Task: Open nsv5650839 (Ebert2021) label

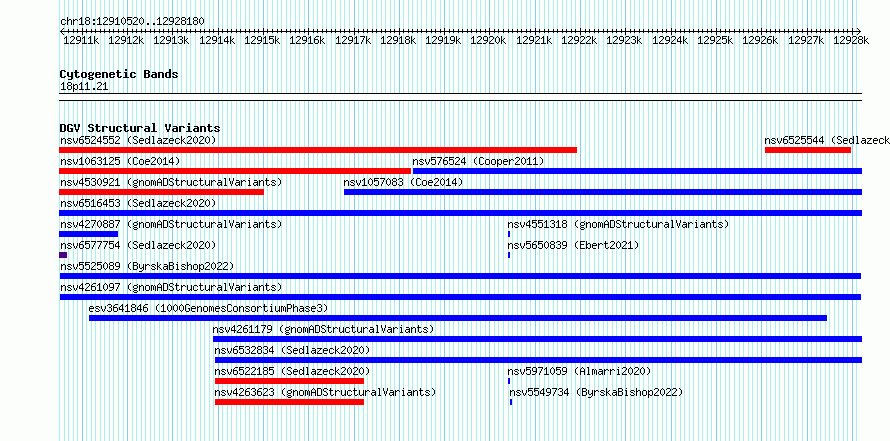Action: [x=573, y=245]
